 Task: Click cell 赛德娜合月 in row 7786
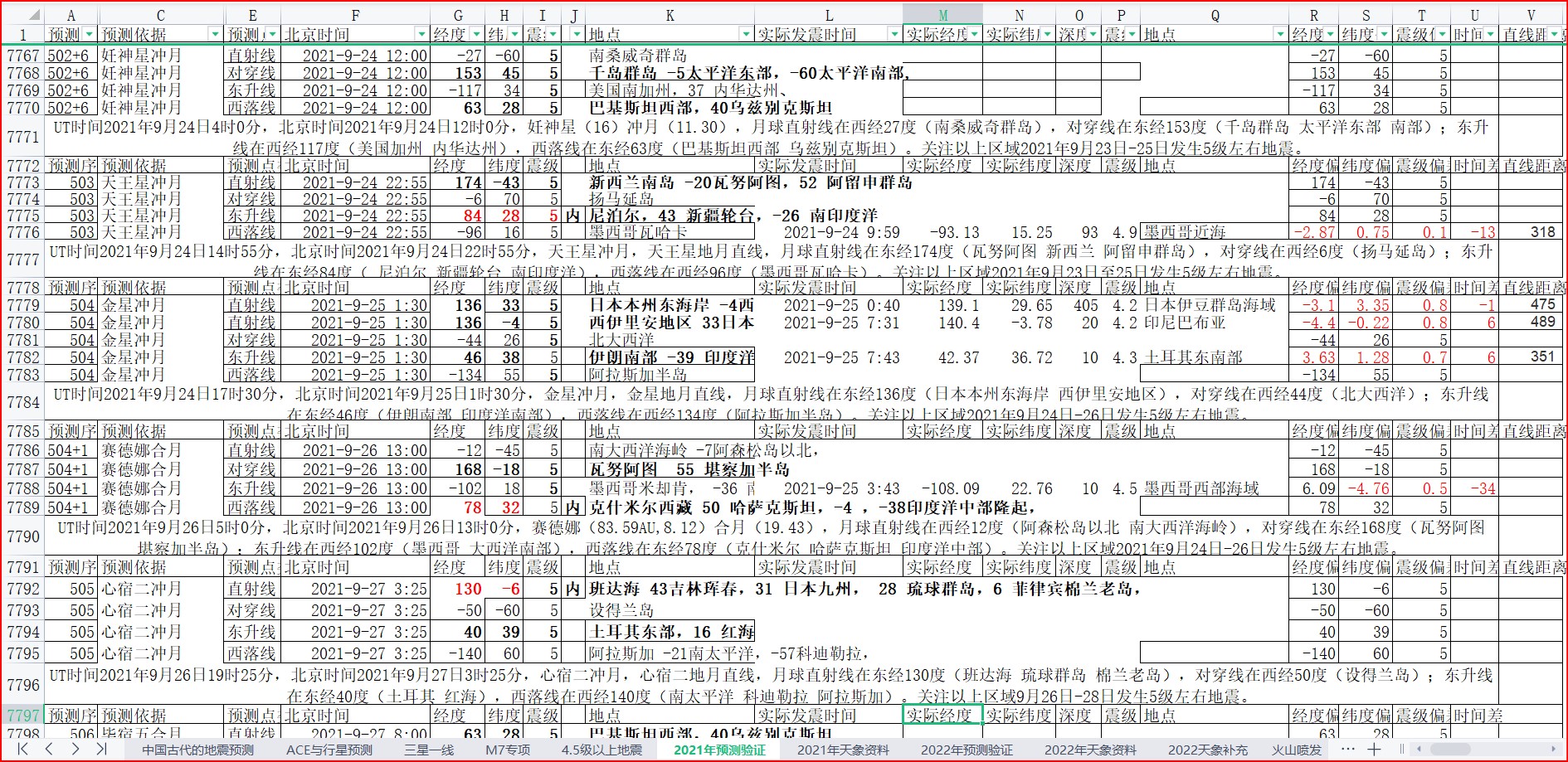click(x=161, y=450)
